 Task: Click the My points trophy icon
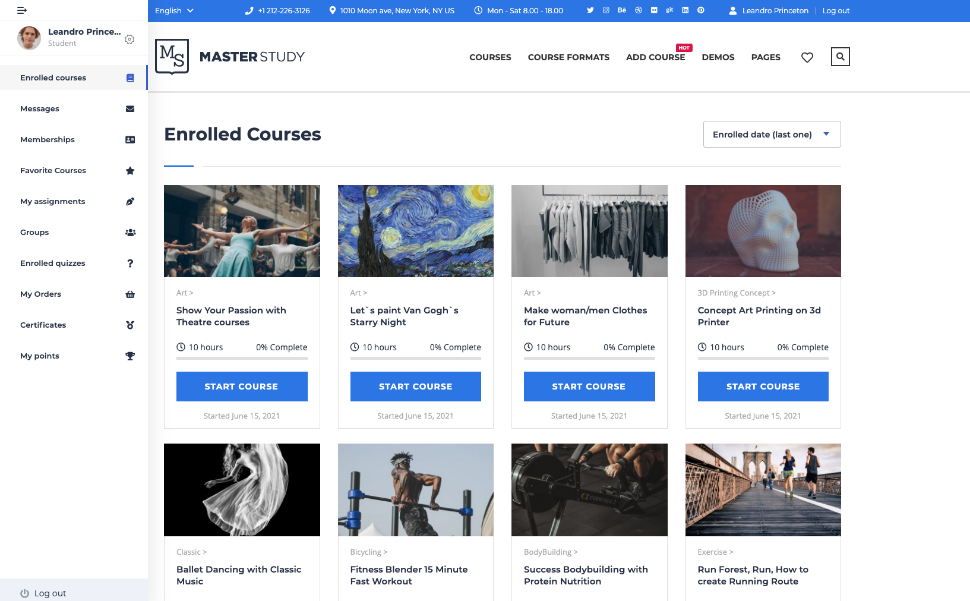130,356
